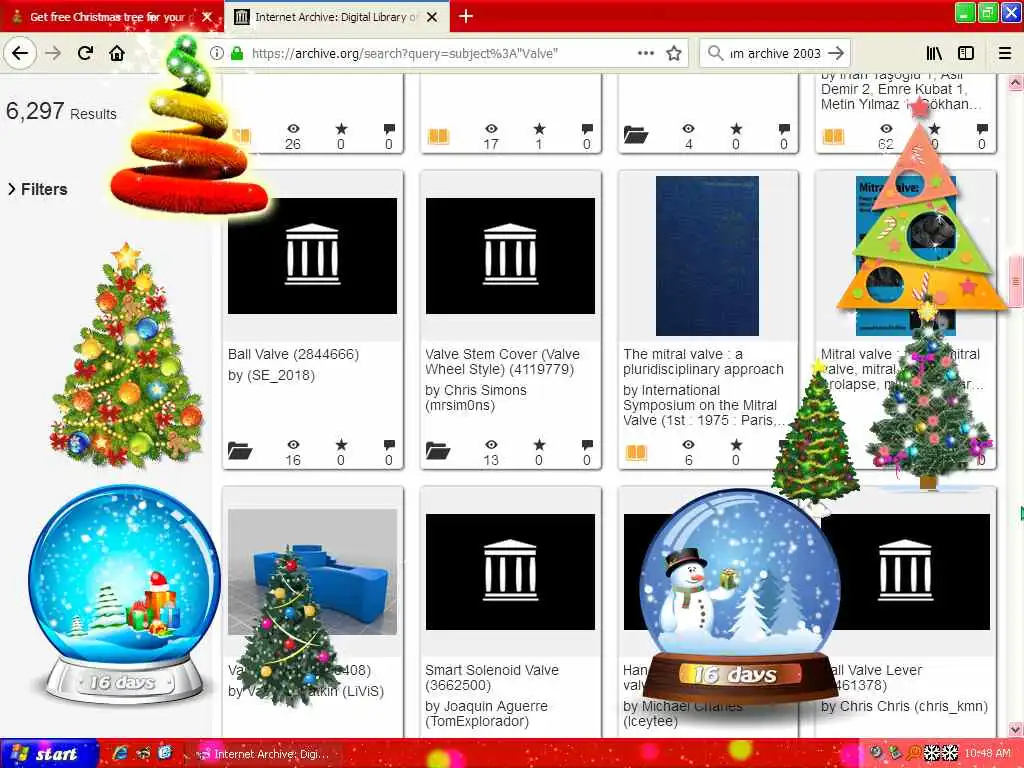The image size is (1024, 768).
Task: Click the presents snow globe 16 days widget
Action: tap(123, 593)
